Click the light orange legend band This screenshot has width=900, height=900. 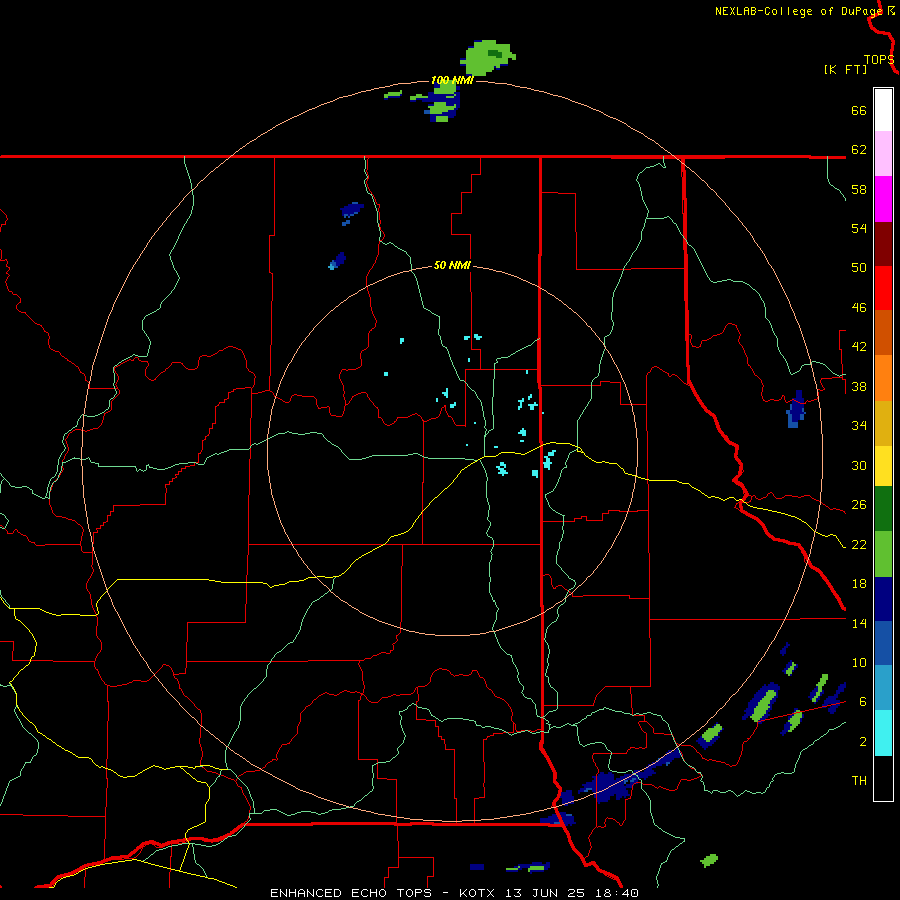(883, 378)
